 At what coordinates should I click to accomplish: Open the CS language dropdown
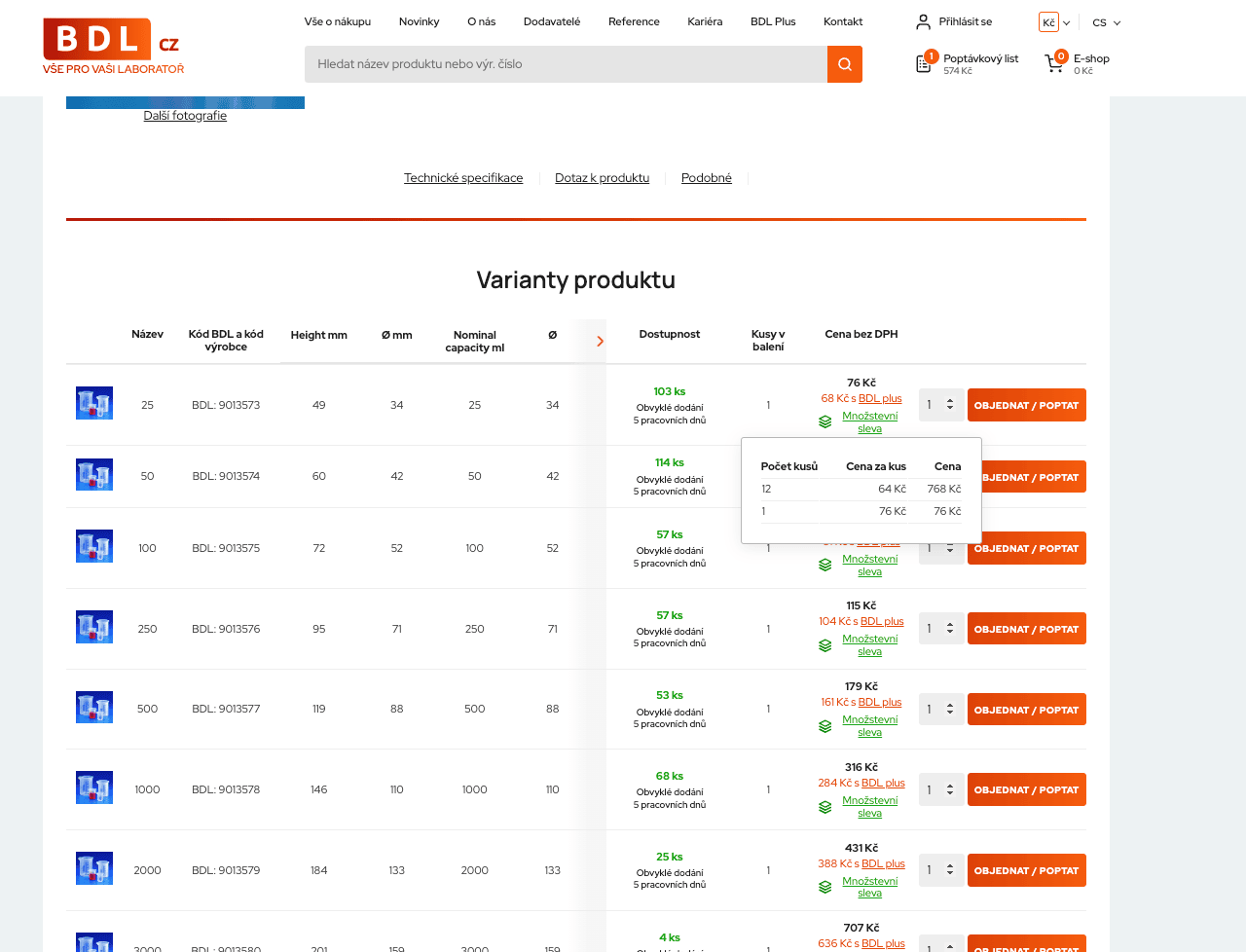1107,22
